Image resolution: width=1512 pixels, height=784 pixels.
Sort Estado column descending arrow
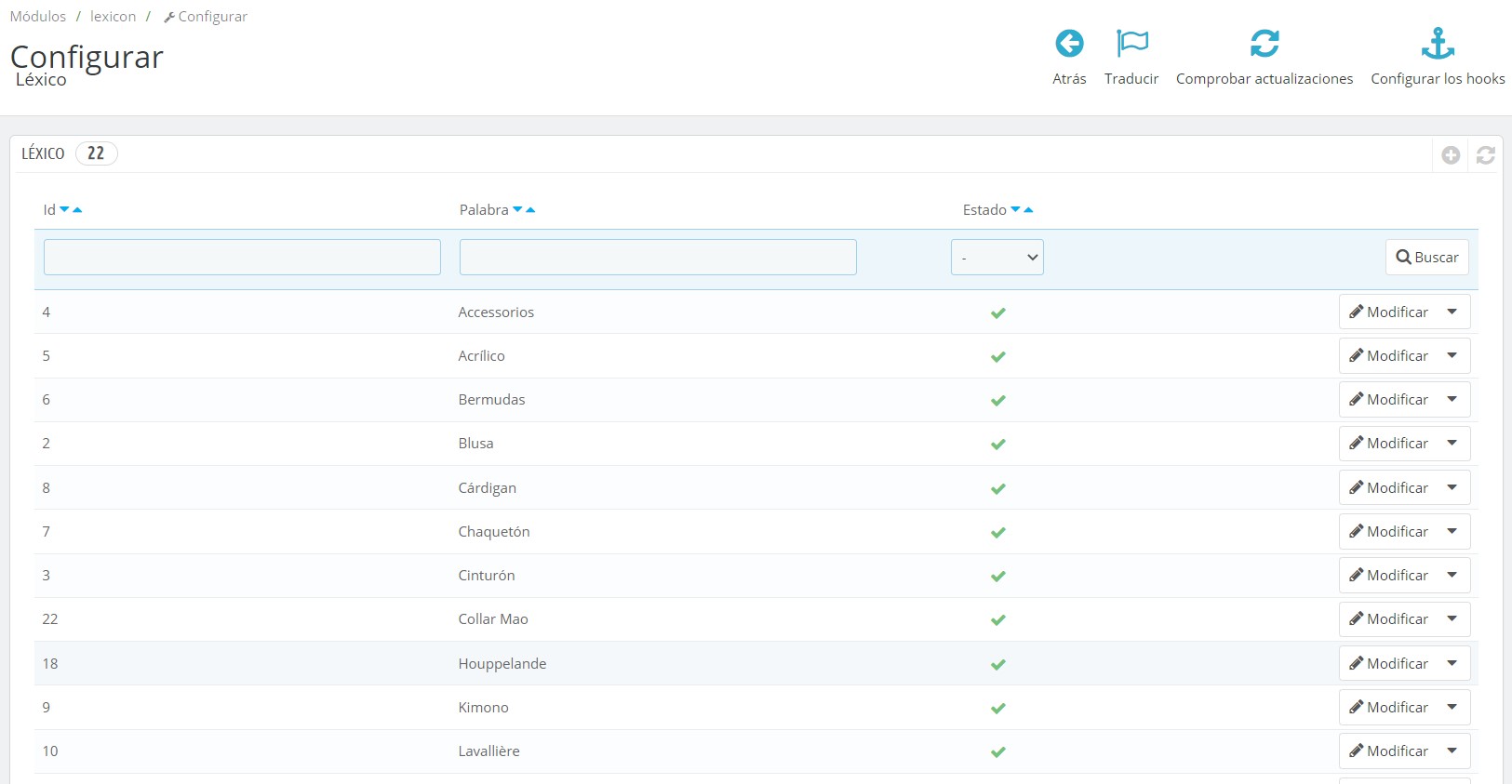tap(1016, 210)
